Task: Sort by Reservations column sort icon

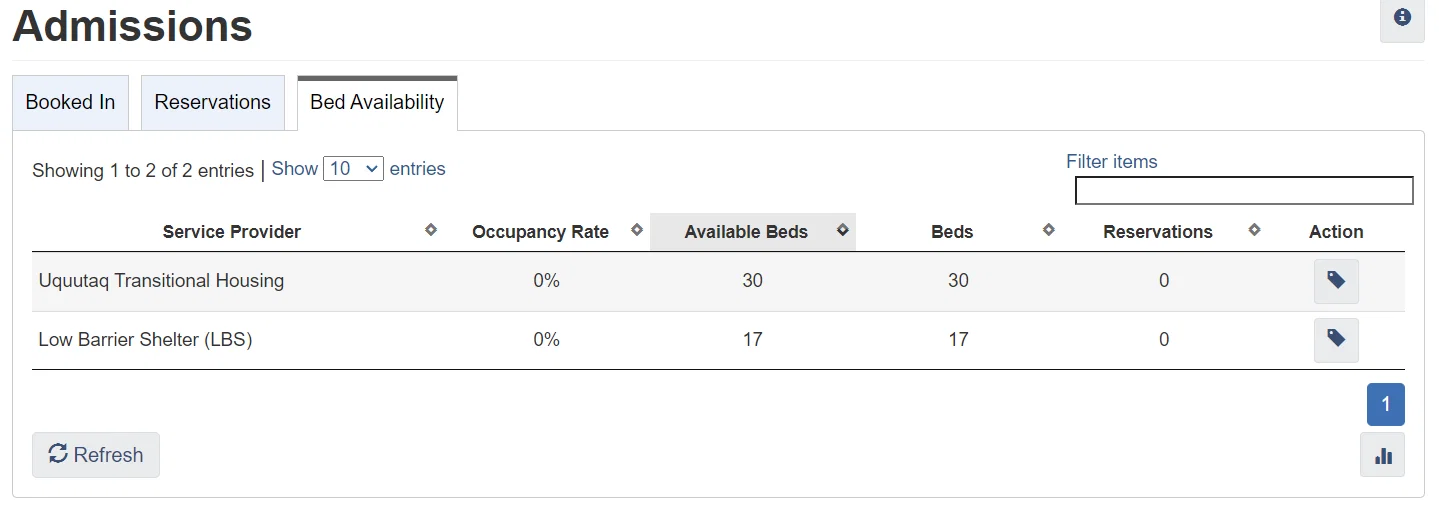Action: pos(1255,230)
